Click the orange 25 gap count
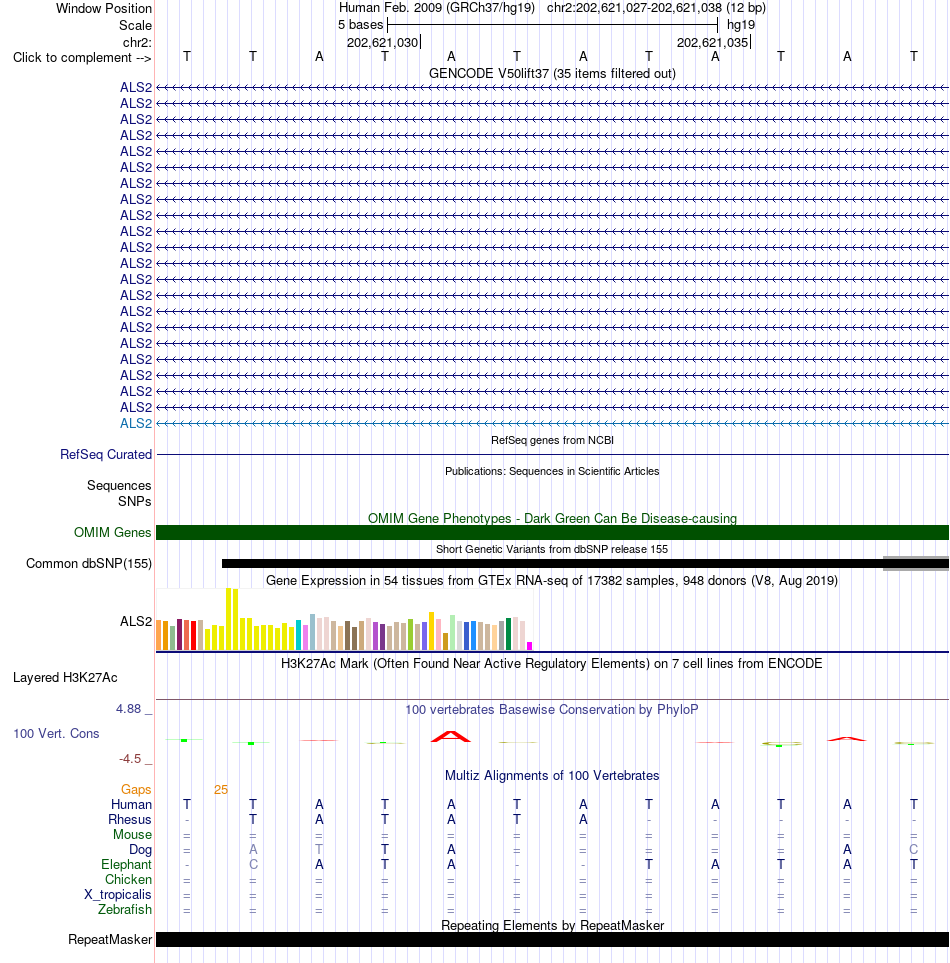 click(220, 790)
